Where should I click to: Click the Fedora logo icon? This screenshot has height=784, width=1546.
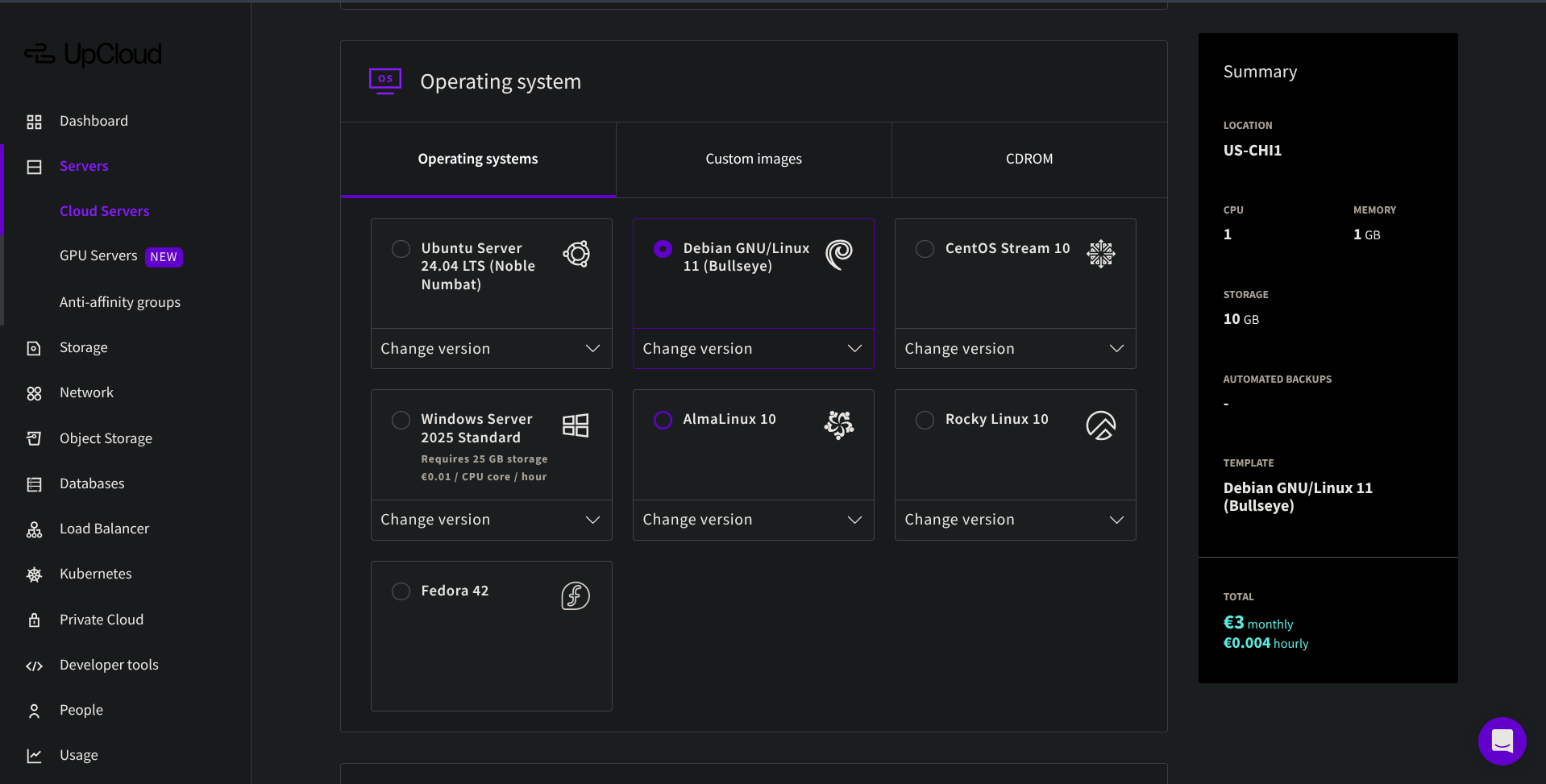click(x=576, y=596)
